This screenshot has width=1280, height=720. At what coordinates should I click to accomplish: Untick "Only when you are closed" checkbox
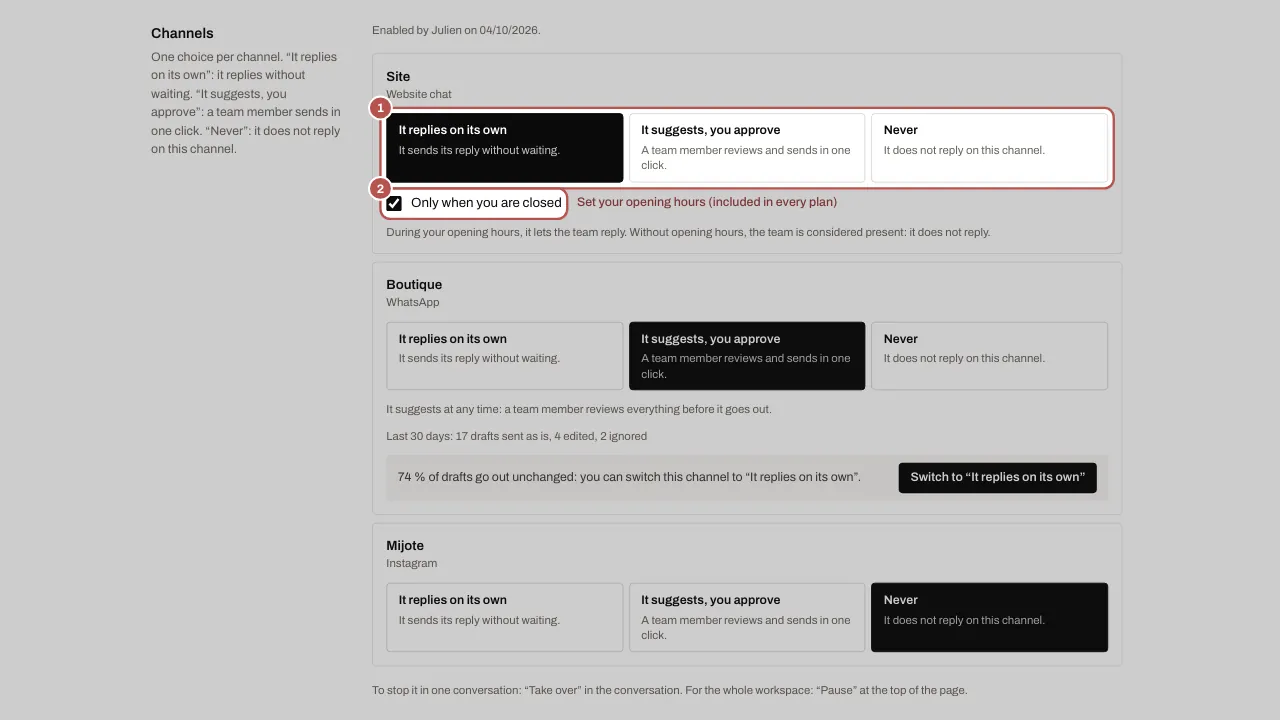click(x=394, y=203)
